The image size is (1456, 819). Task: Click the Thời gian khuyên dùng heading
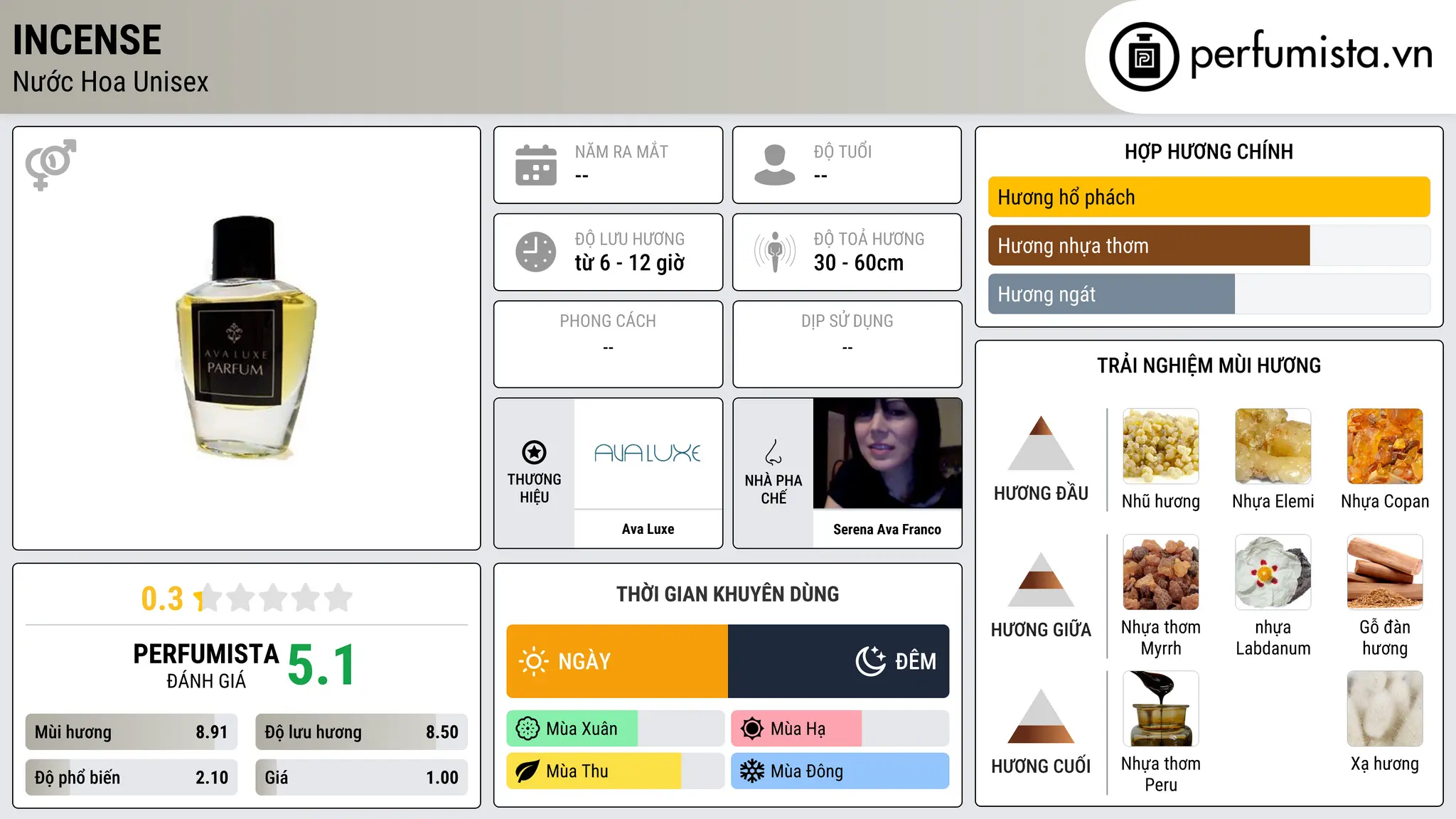click(x=728, y=594)
